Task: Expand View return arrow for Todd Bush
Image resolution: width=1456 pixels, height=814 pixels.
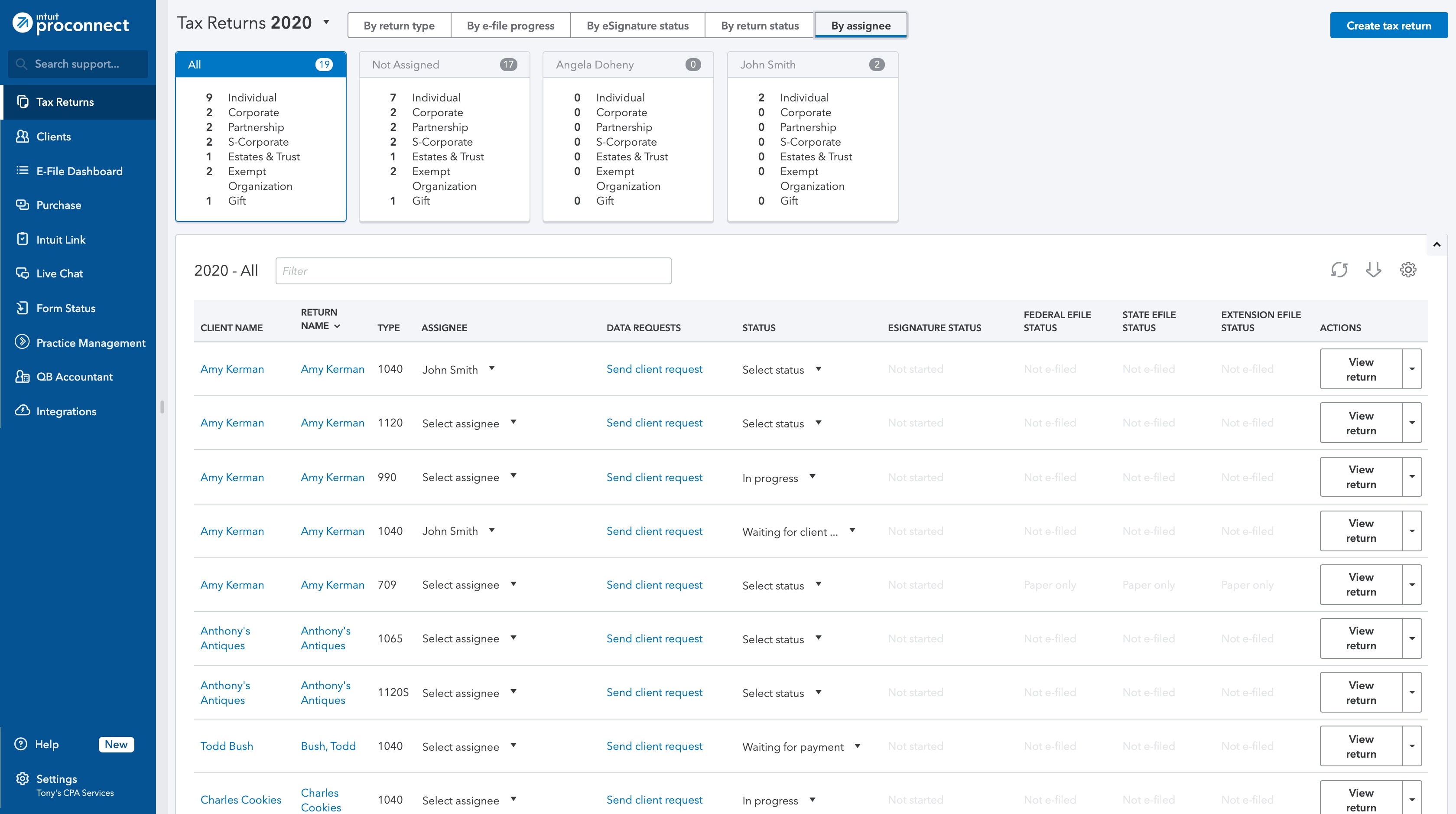Action: [x=1412, y=746]
